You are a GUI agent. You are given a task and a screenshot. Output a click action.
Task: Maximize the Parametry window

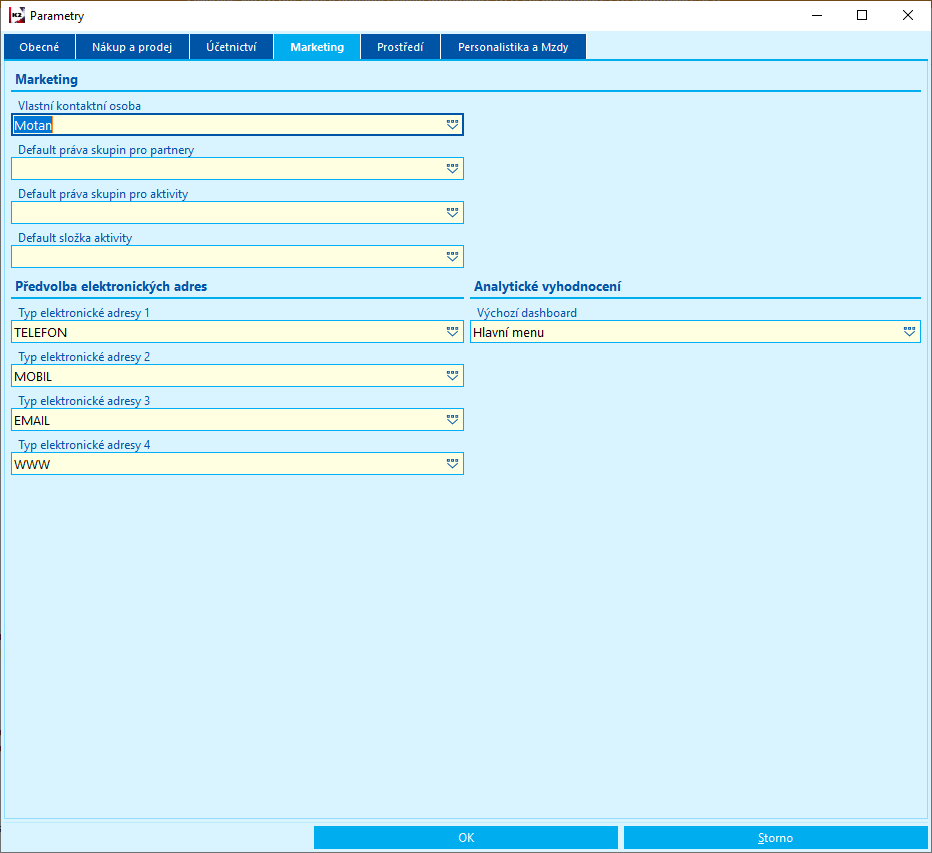[862, 15]
